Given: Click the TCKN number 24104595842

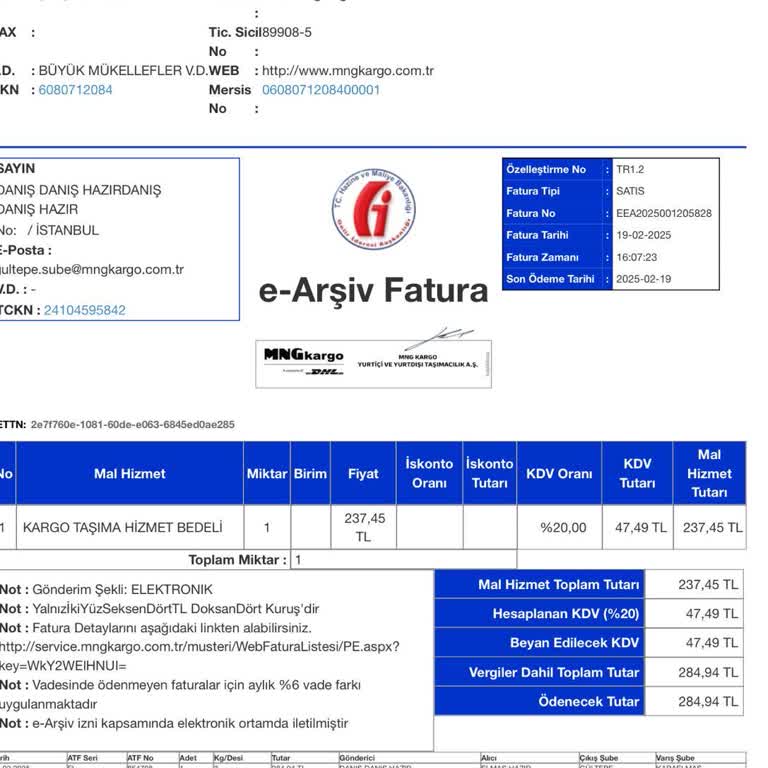Looking at the screenshot, I should coord(85,310).
